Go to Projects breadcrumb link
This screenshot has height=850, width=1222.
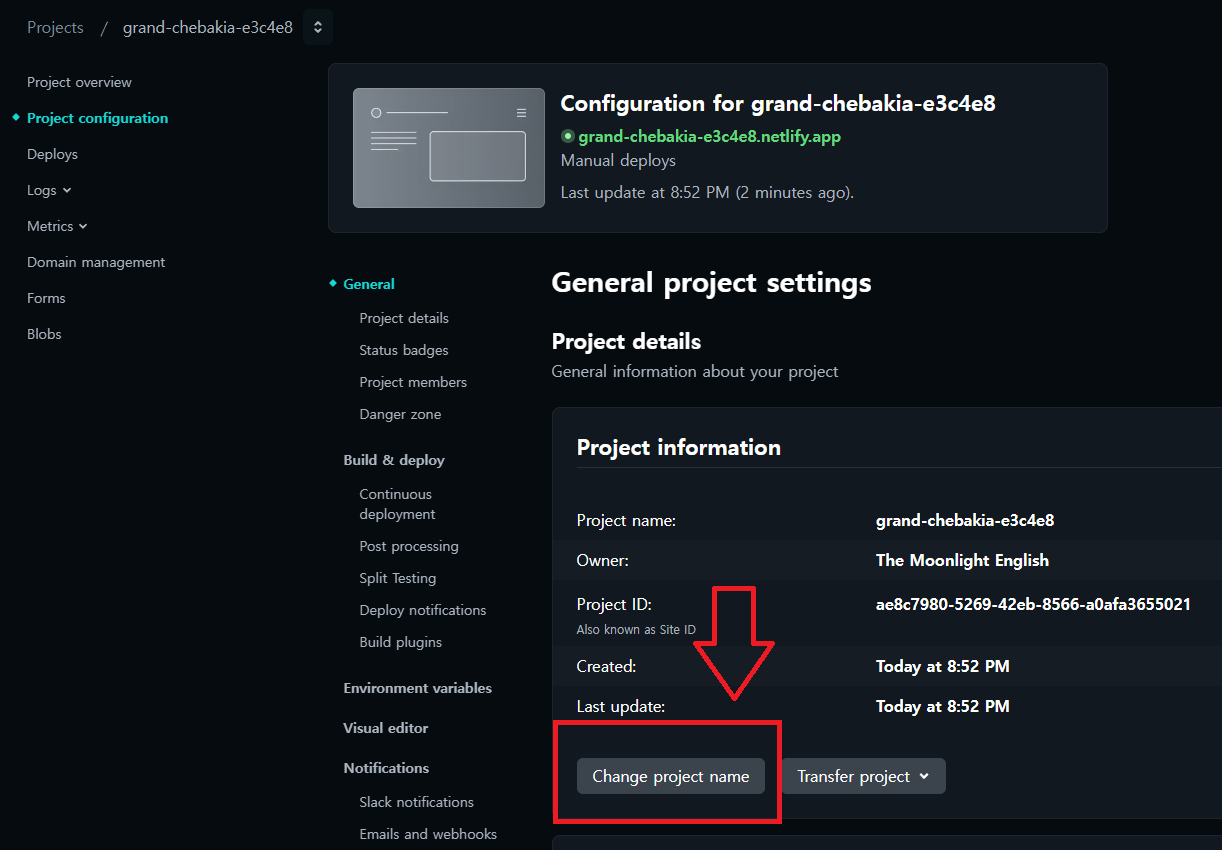pyautogui.click(x=55, y=28)
